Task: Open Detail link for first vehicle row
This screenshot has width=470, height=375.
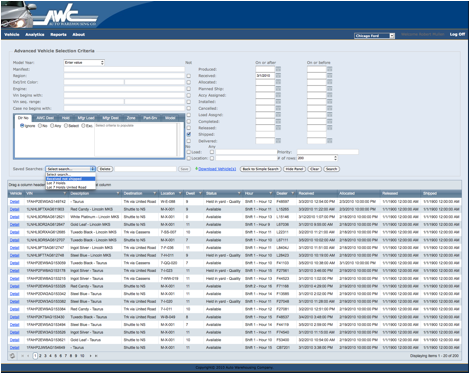Action: point(14,202)
